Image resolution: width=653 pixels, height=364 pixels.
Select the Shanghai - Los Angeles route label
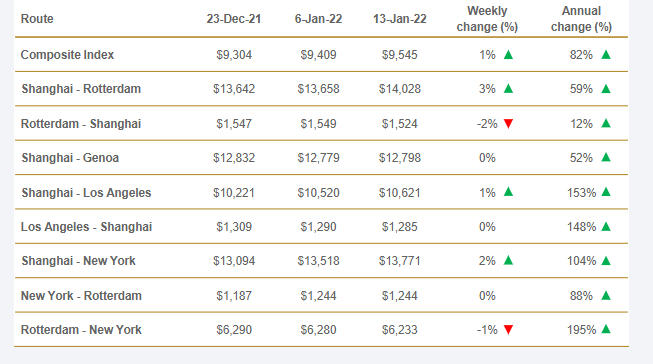point(86,192)
